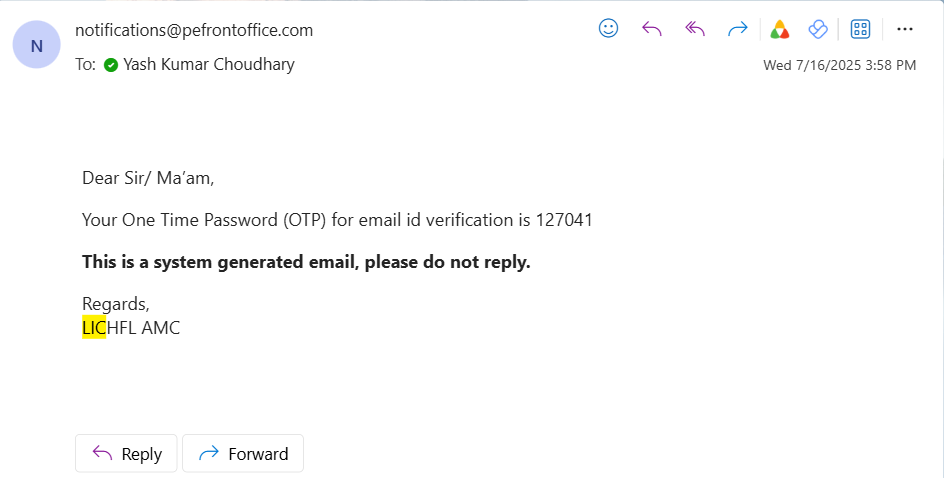
Task: Click the Reply All double-arrow icon
Action: 695,29
